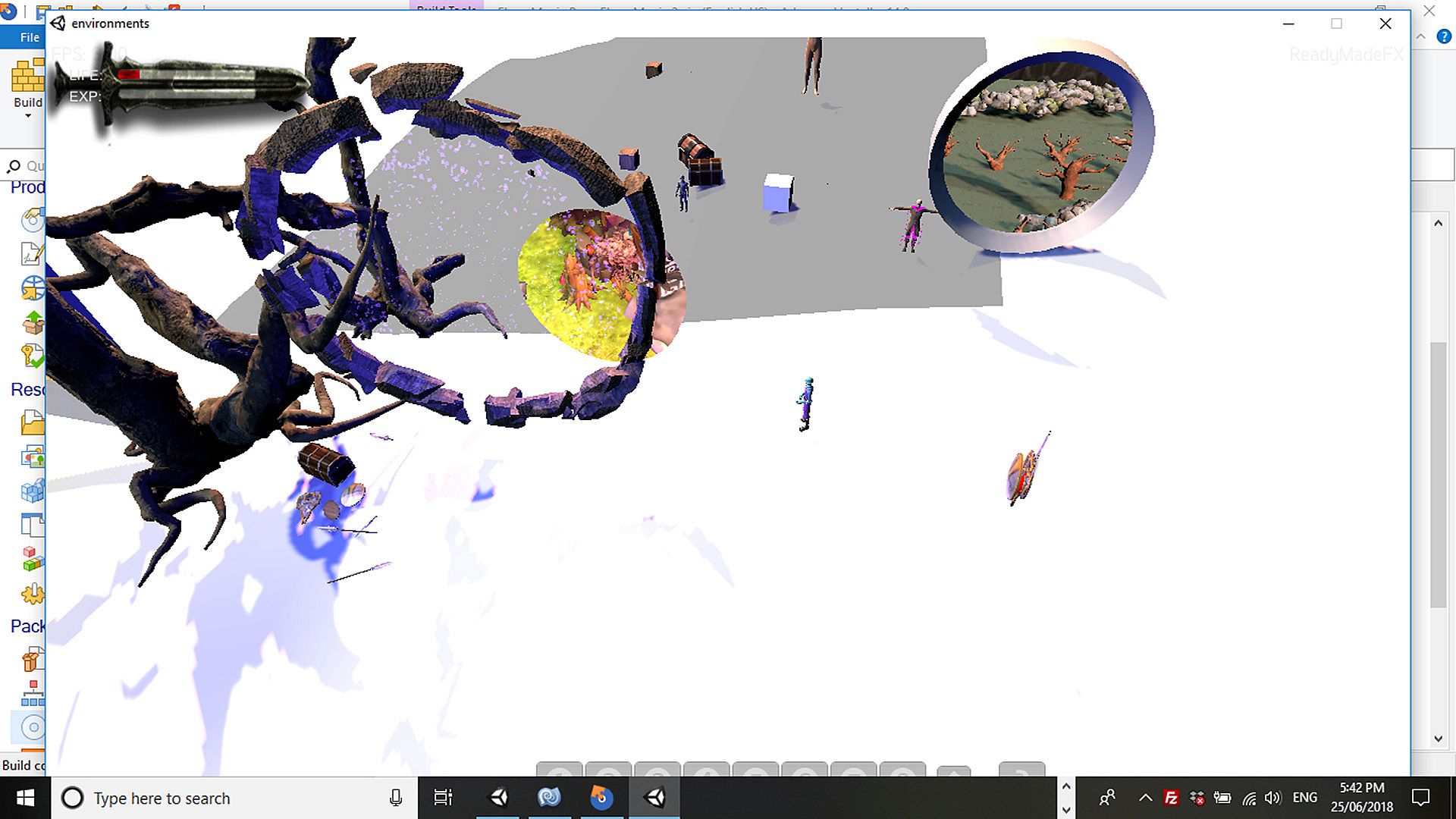The image size is (1456, 819).
Task: Click the blue help question-mark icon
Action: point(1444,37)
